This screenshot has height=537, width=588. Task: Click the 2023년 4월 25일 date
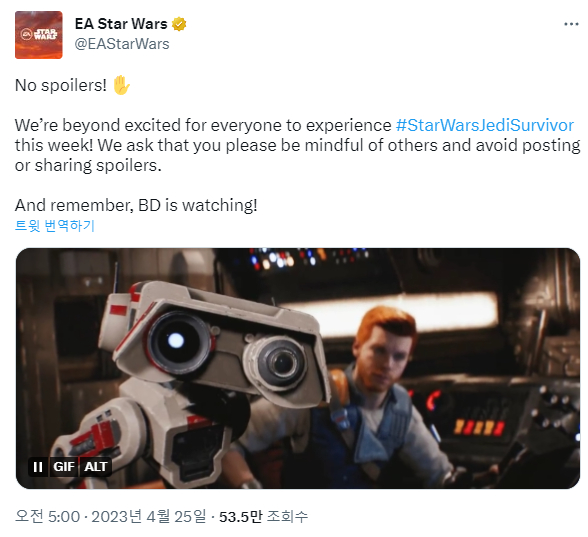[x=149, y=517]
